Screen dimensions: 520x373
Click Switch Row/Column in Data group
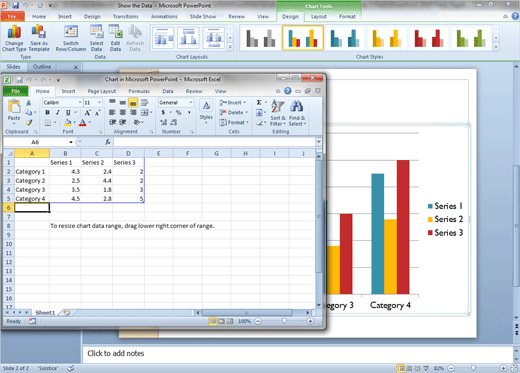[71, 38]
